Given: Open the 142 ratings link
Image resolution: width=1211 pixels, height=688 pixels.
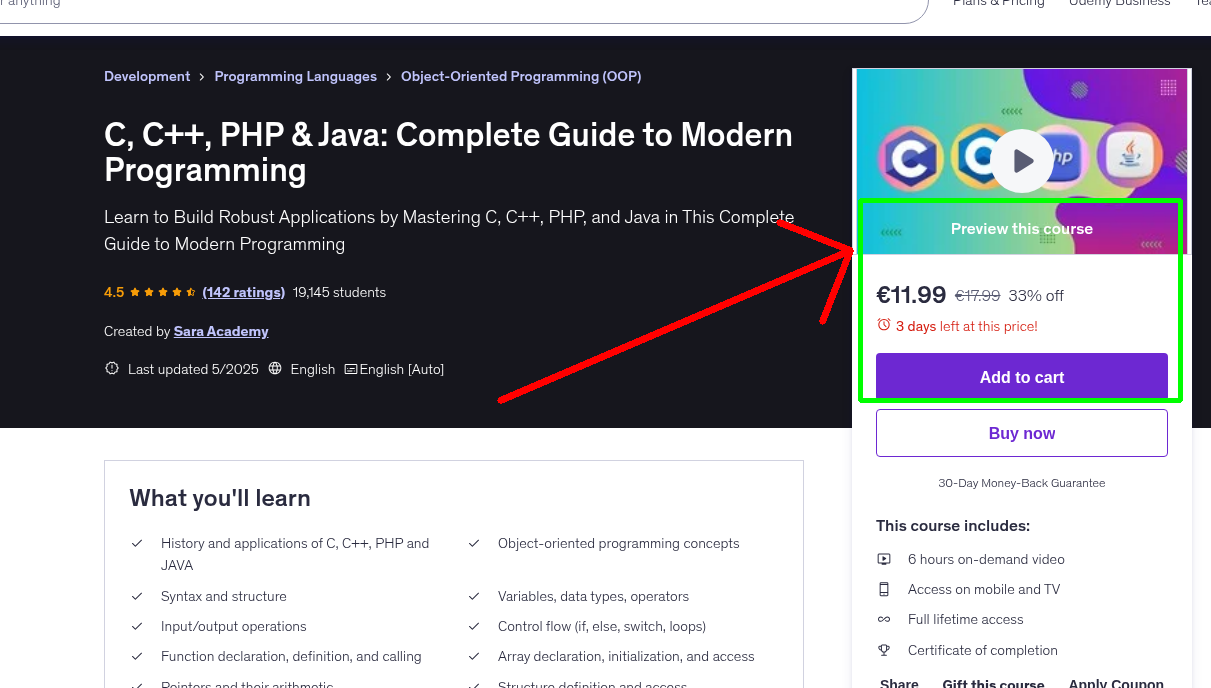Looking at the screenshot, I should click(x=243, y=292).
